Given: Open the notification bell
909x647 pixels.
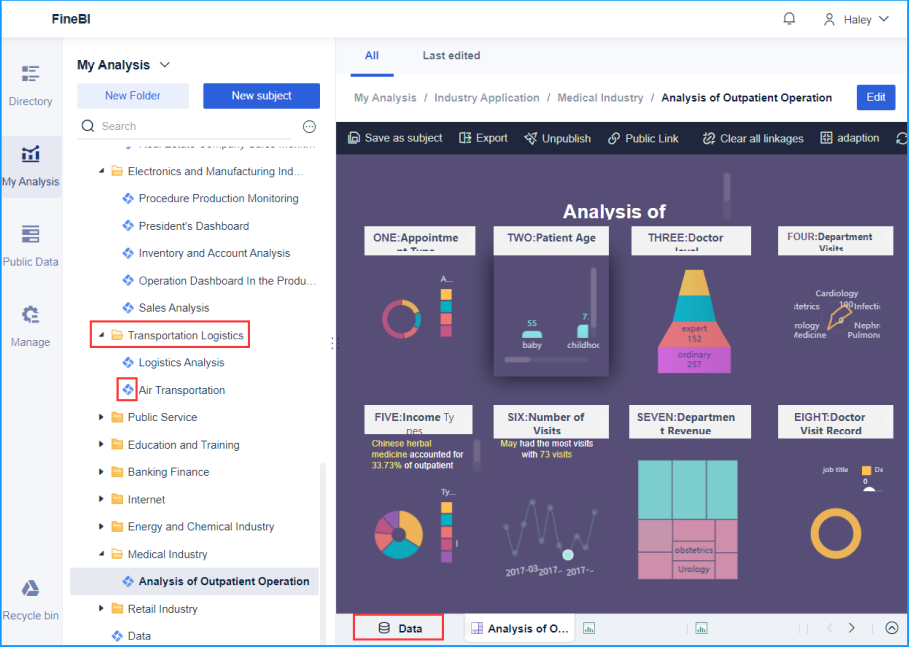Looking at the screenshot, I should click(x=789, y=18).
